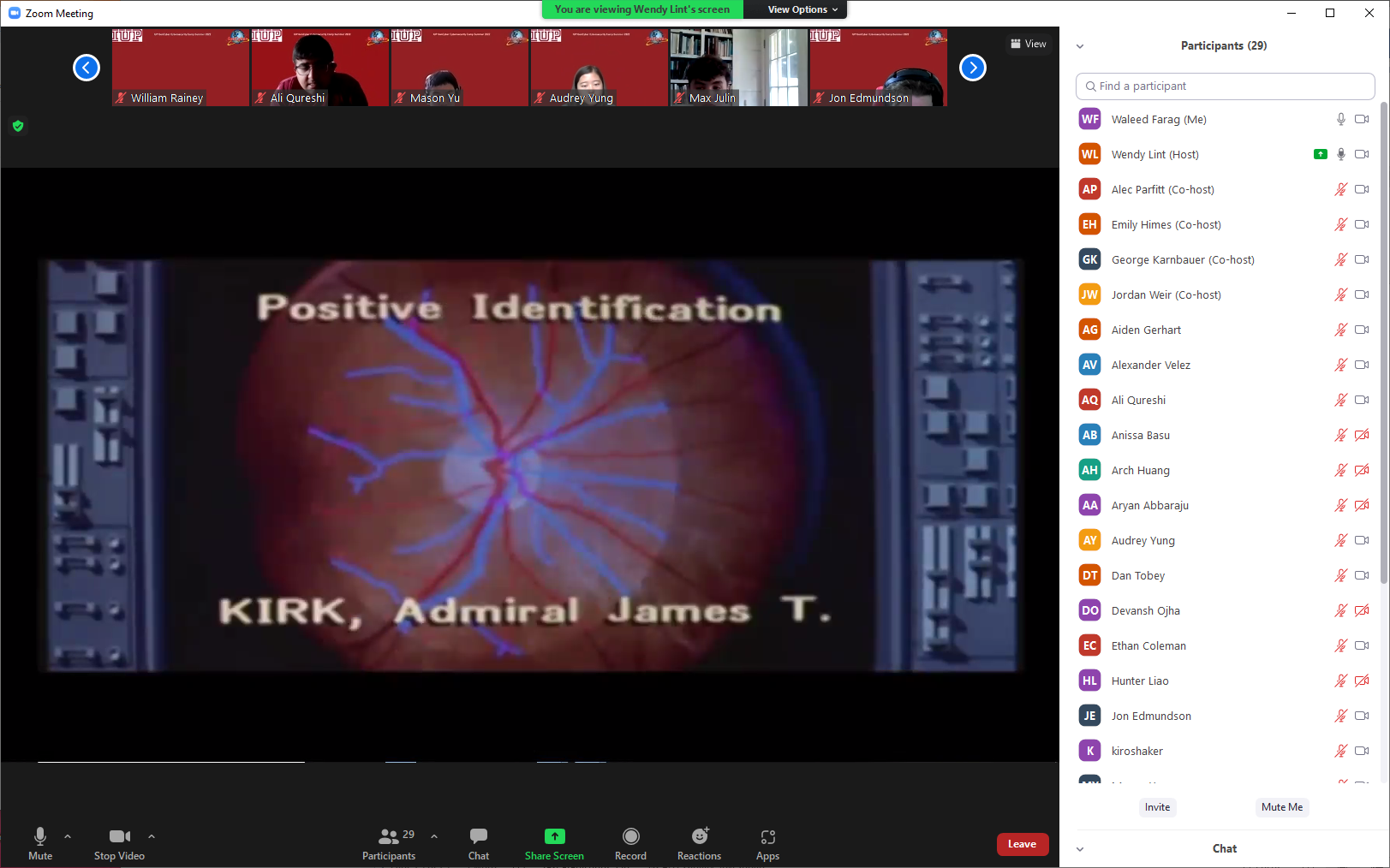Open the View layout menu
This screenshot has width=1390, height=868.
click(x=1029, y=44)
